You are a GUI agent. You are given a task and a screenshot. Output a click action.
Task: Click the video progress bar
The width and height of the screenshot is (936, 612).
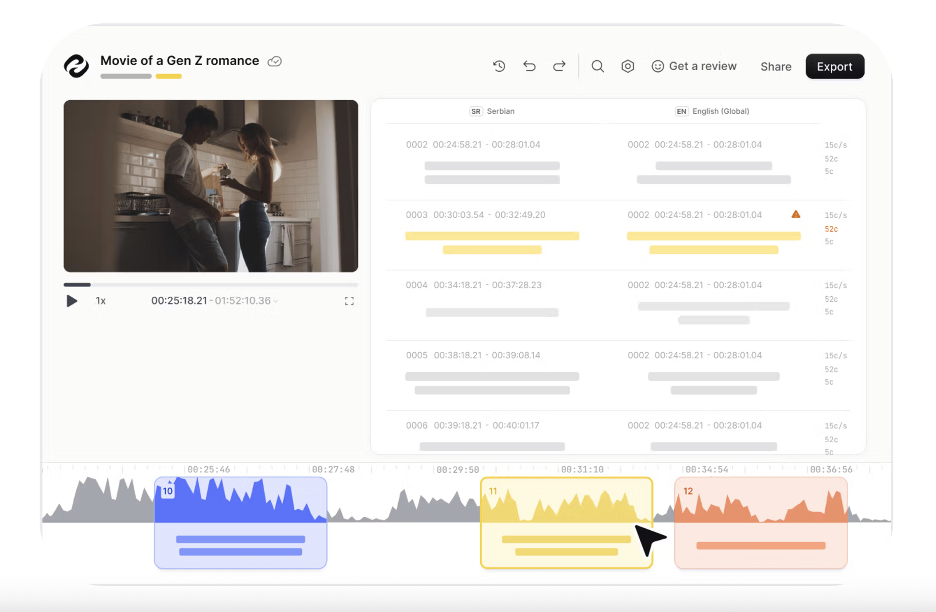210,285
